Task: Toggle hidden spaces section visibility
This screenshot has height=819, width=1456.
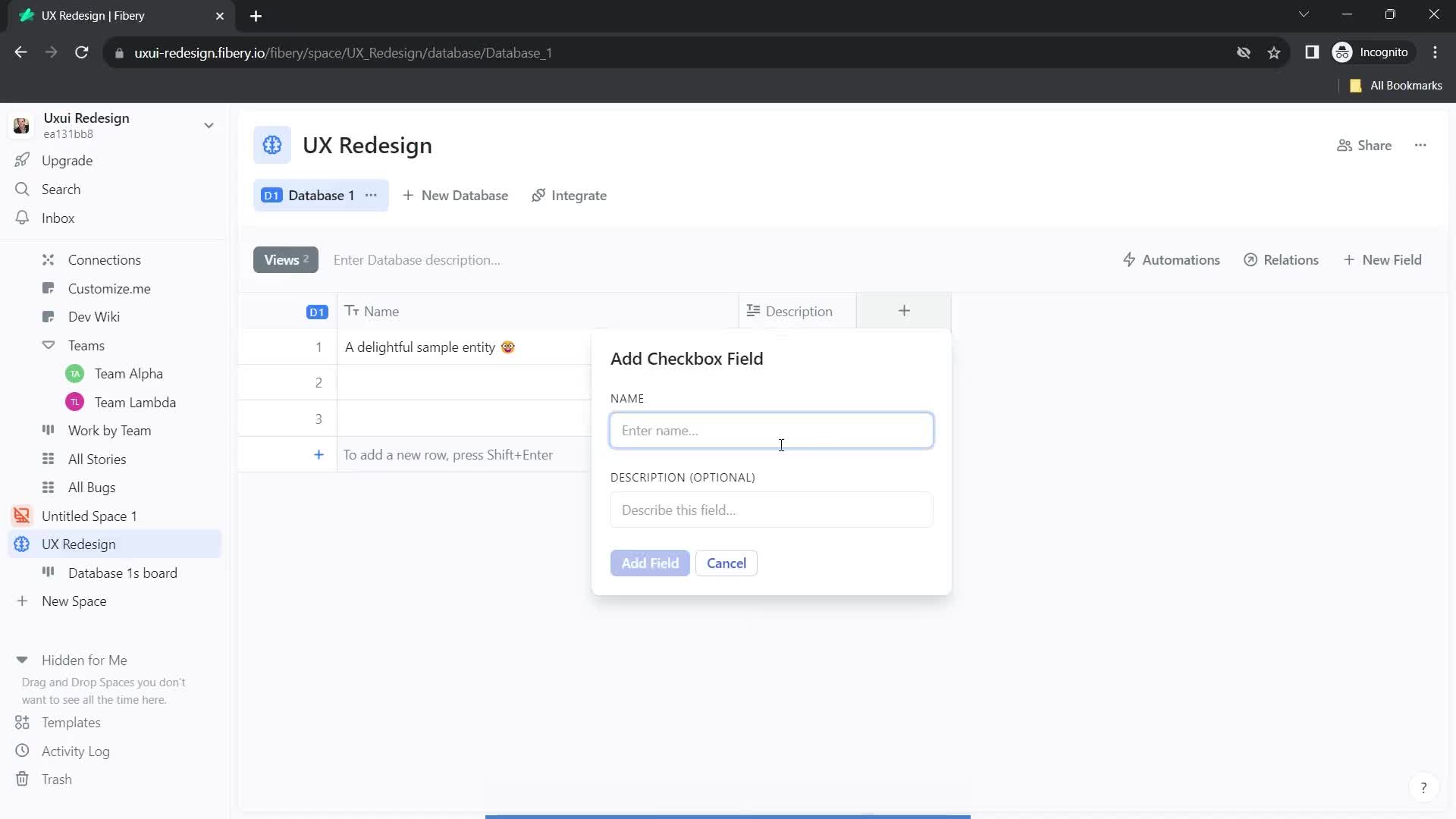Action: click(x=21, y=660)
